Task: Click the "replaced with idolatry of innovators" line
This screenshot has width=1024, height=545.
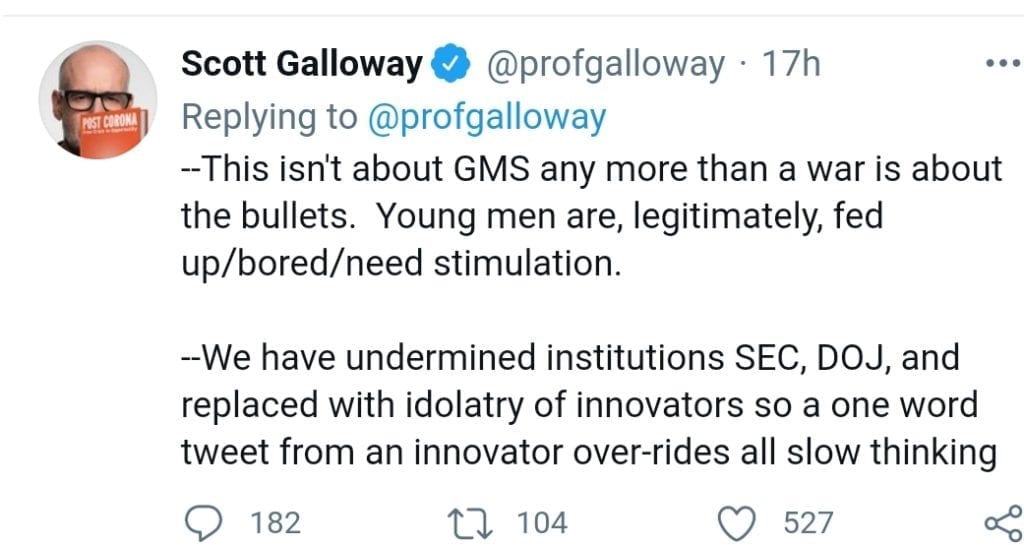Action: (579, 405)
